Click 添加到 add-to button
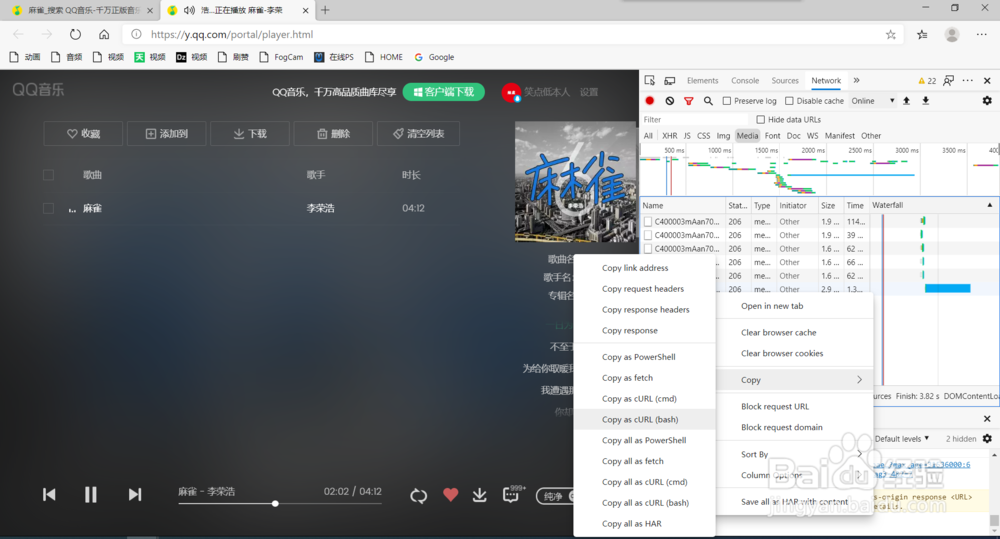The image size is (1000, 539). point(166,133)
